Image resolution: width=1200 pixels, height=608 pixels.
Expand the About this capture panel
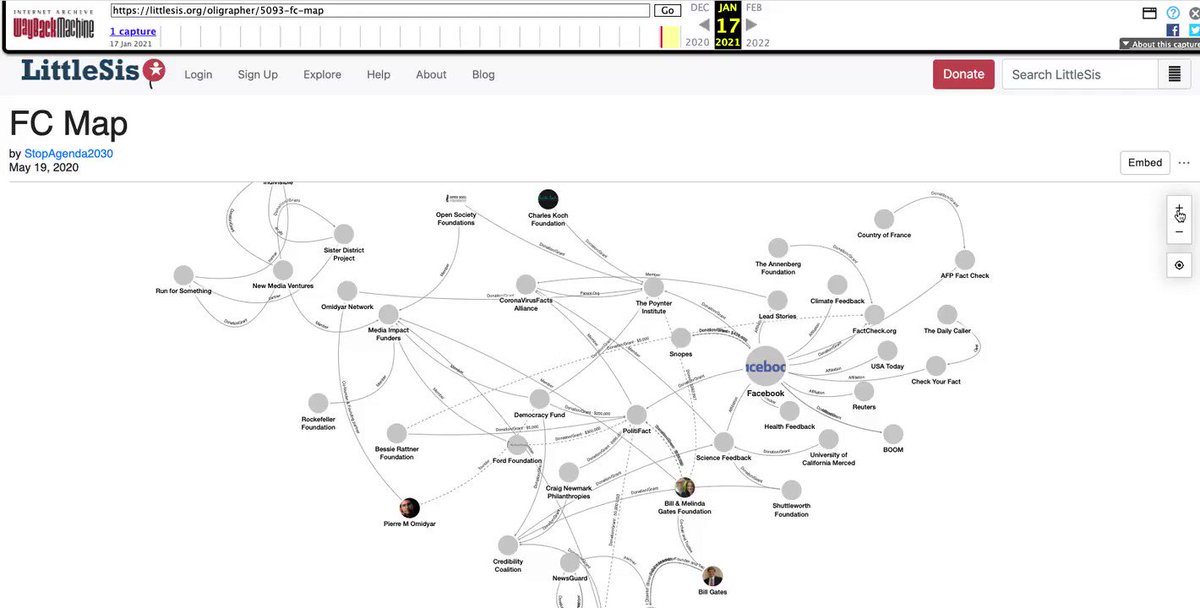coord(1160,44)
